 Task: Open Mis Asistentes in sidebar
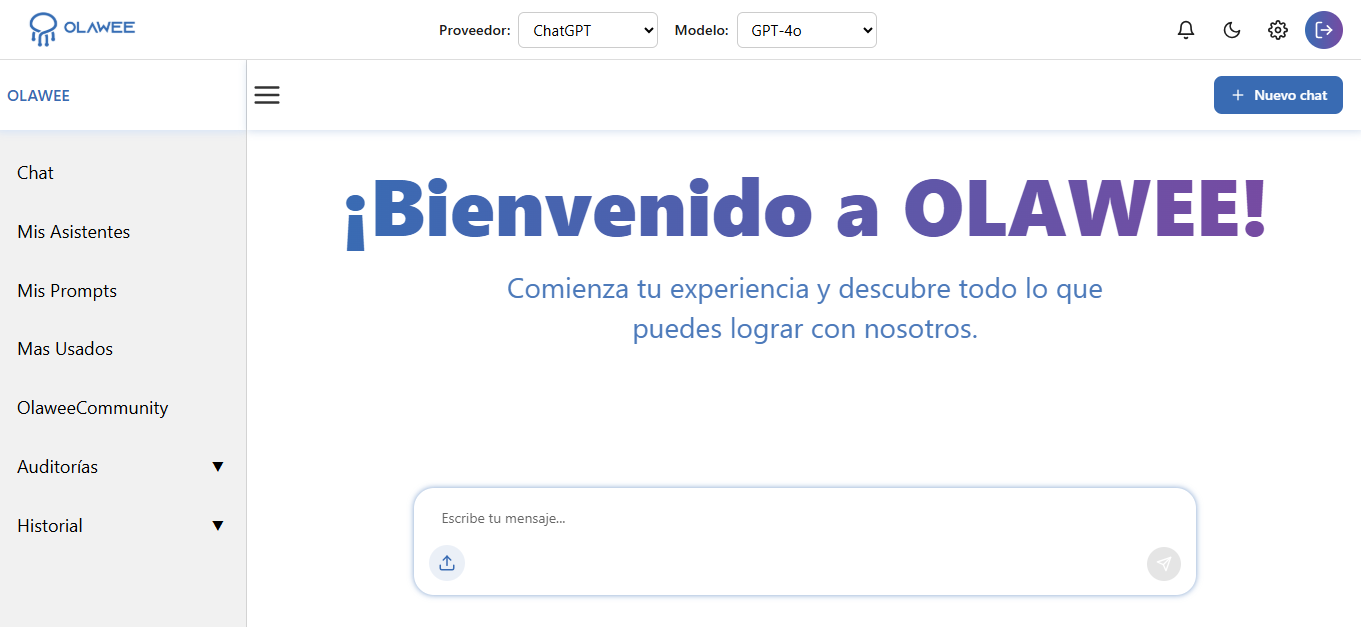pos(74,232)
